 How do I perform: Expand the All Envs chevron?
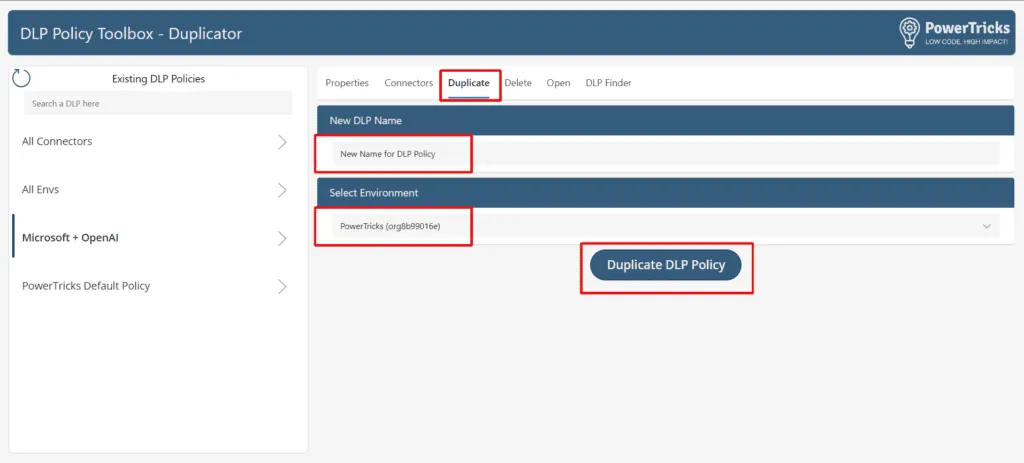click(282, 190)
